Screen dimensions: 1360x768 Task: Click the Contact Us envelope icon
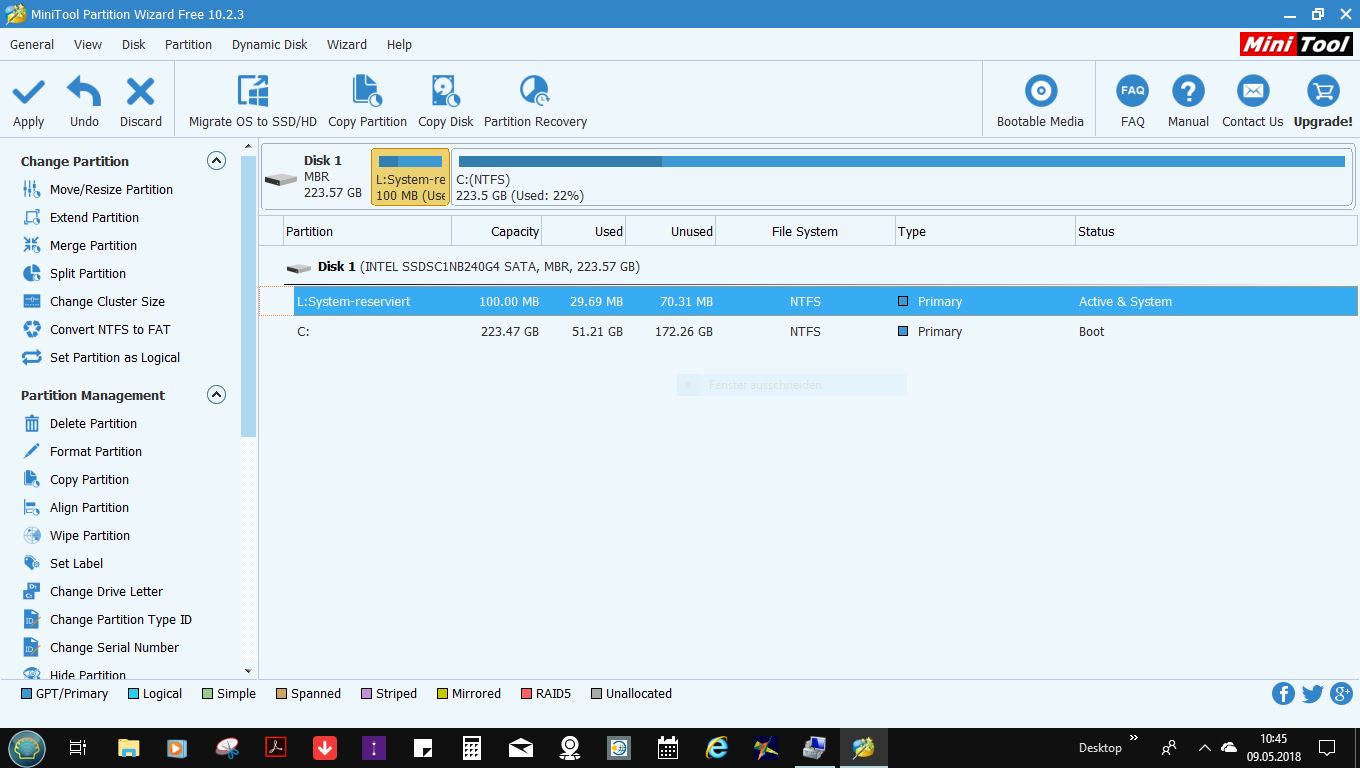pos(1252,92)
